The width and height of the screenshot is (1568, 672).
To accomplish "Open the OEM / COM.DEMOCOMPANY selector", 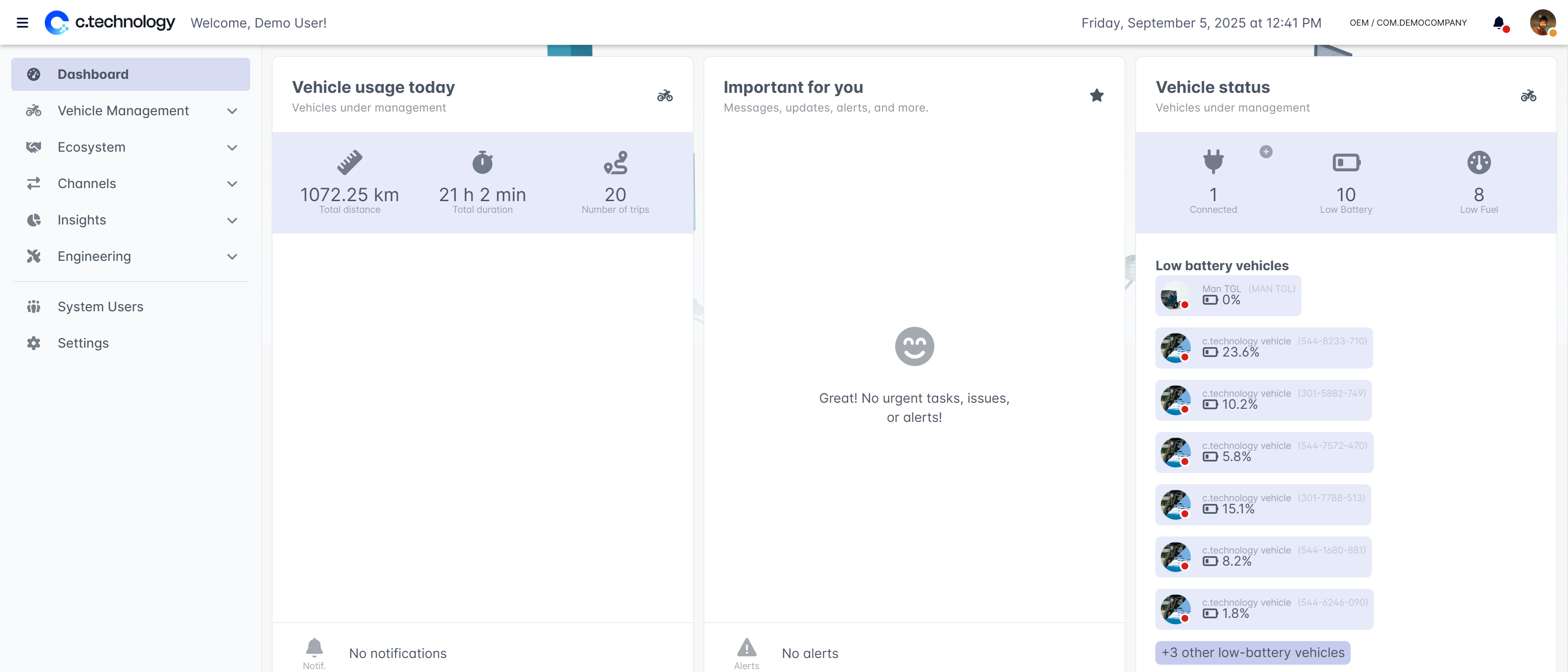I will pos(1407,23).
